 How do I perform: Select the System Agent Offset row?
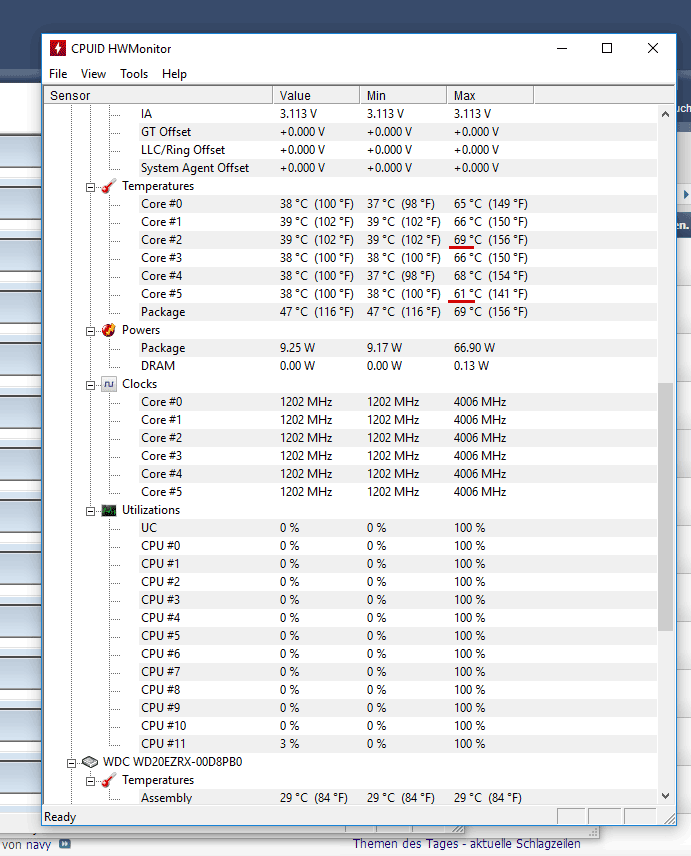(398, 168)
